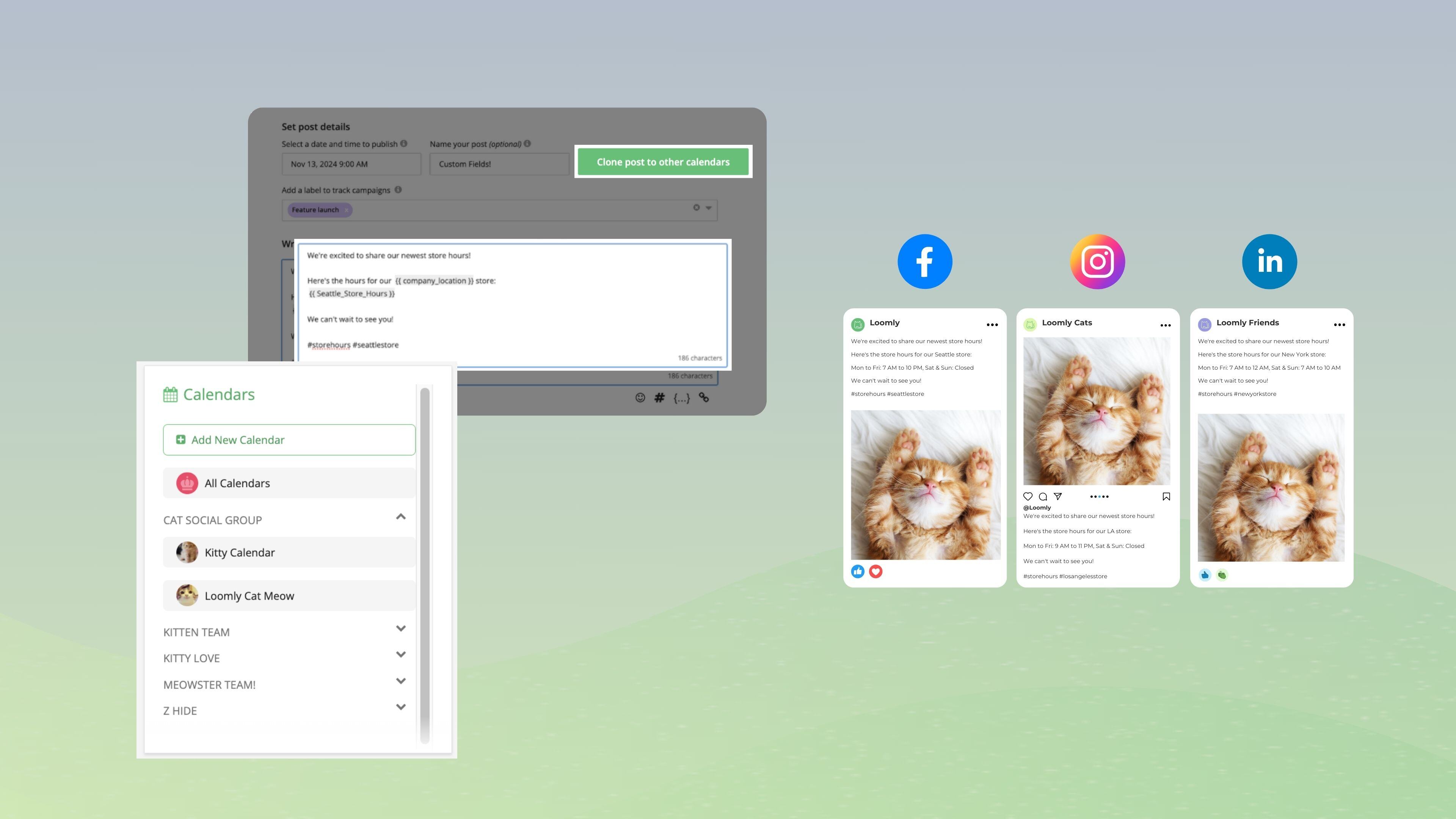Like the Instagram post heart icon

tap(1028, 496)
